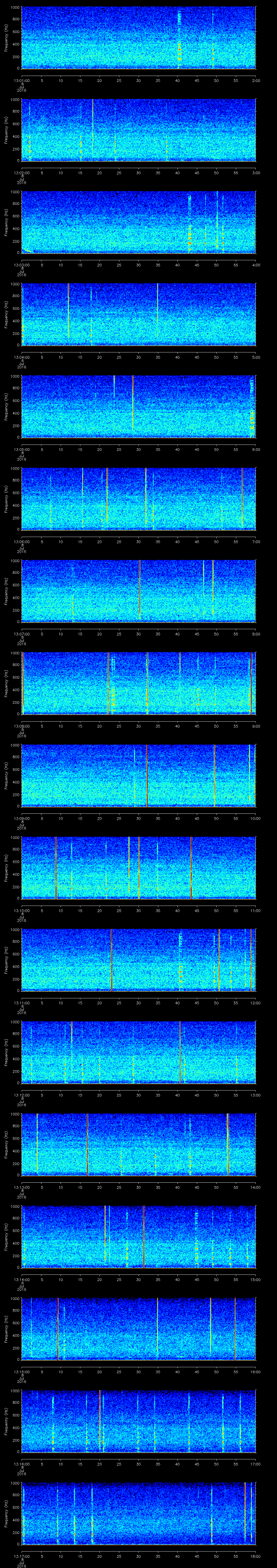Select the '5:00' end time label

[256, 357]
